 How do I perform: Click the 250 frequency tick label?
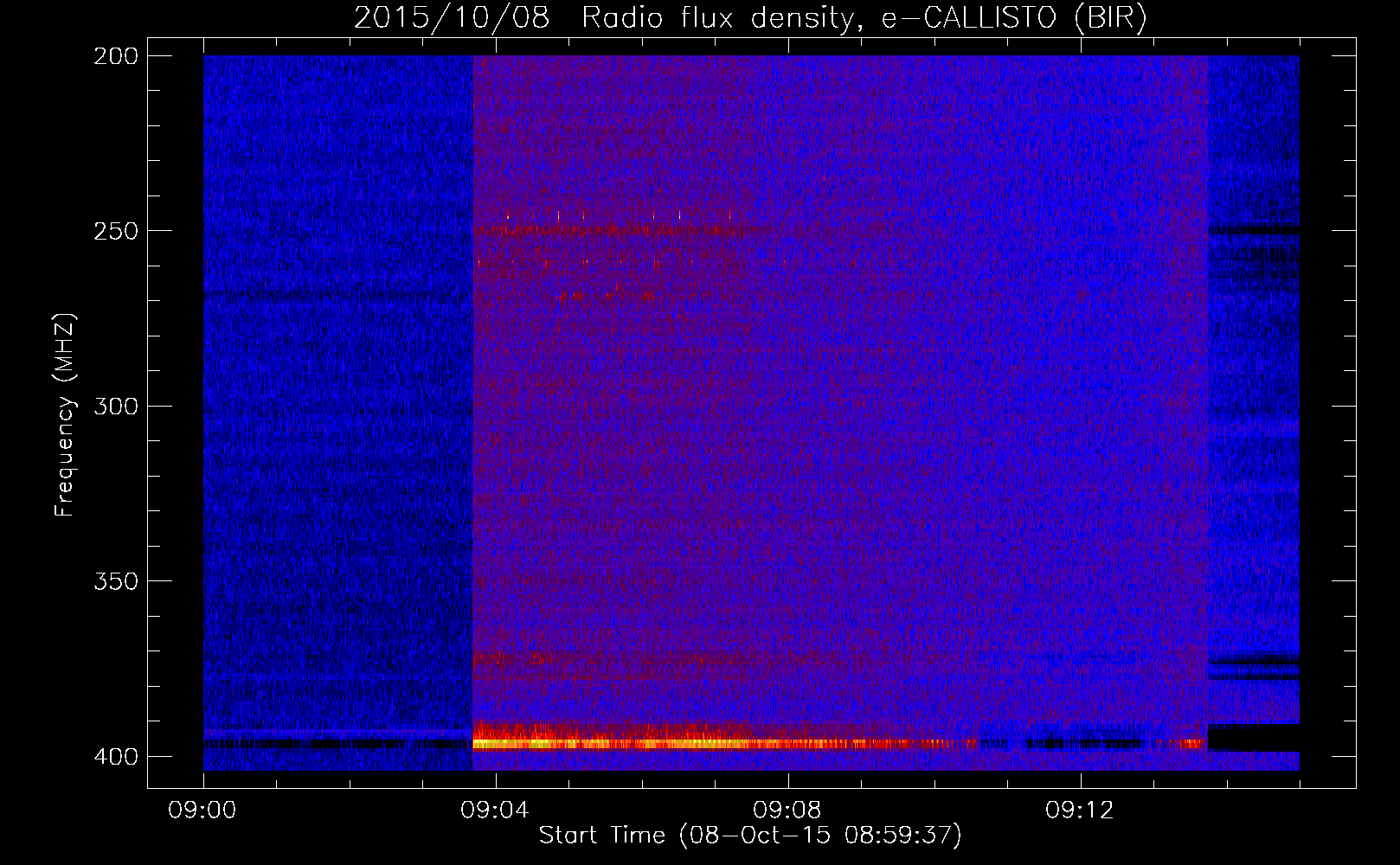pyautogui.click(x=116, y=231)
